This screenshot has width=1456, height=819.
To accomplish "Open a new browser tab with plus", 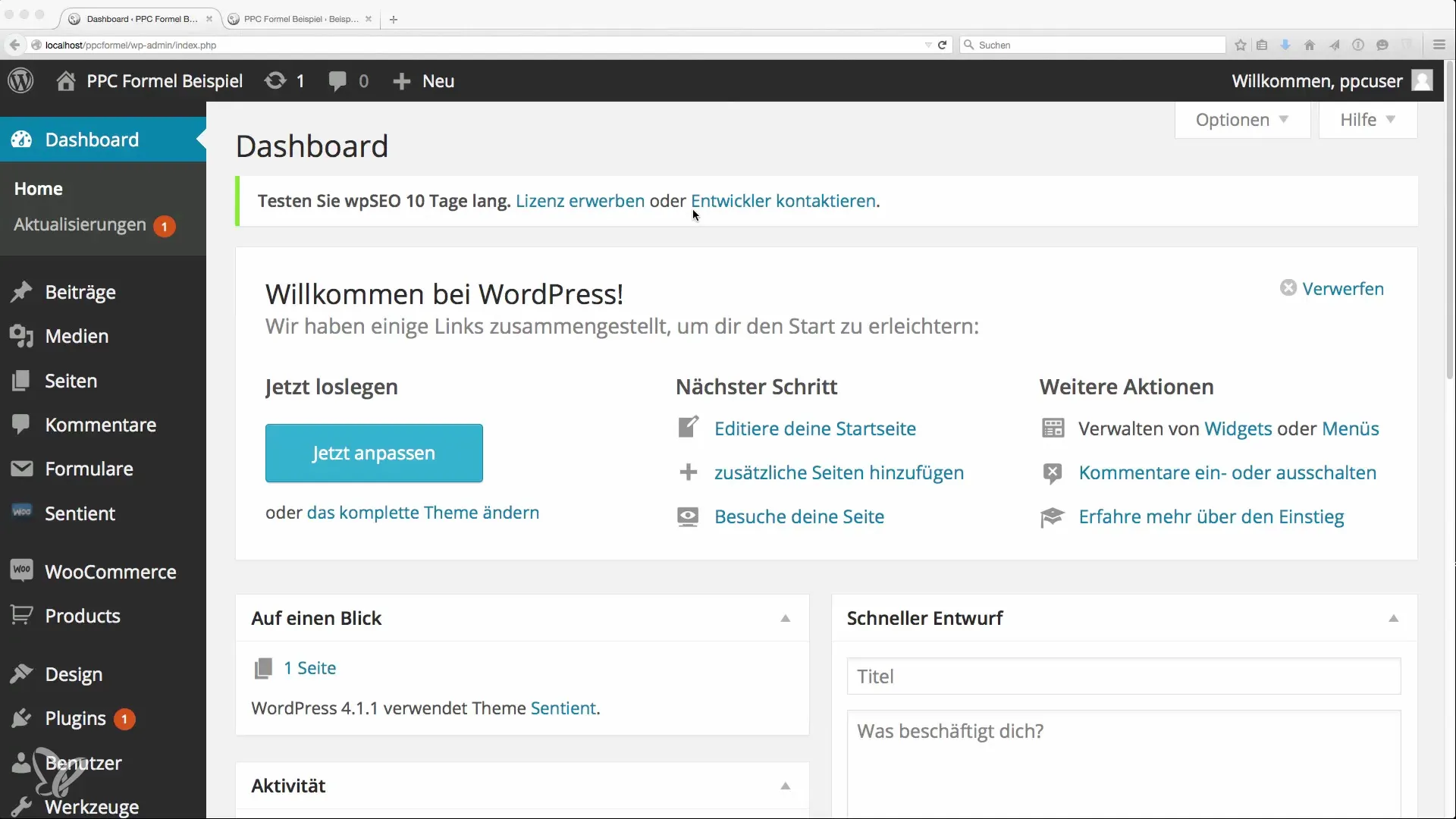I will [x=394, y=19].
